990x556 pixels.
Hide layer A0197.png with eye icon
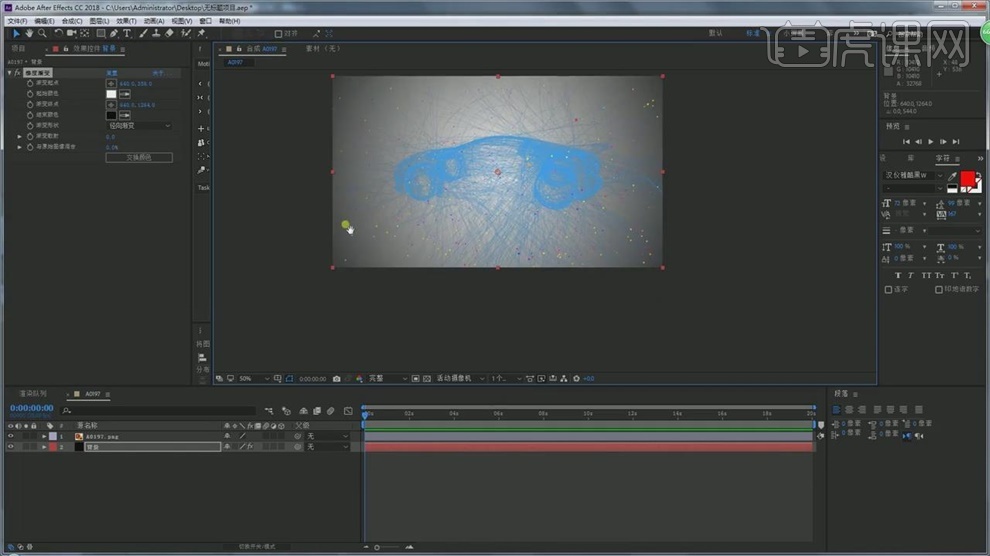click(x=10, y=436)
